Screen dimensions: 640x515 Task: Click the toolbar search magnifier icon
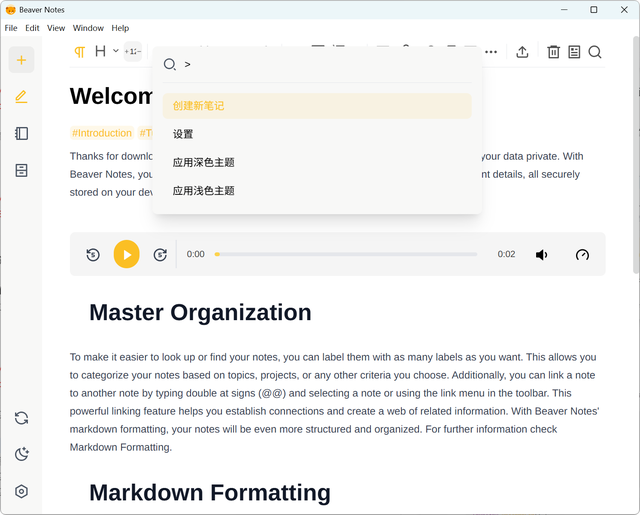[x=595, y=52]
